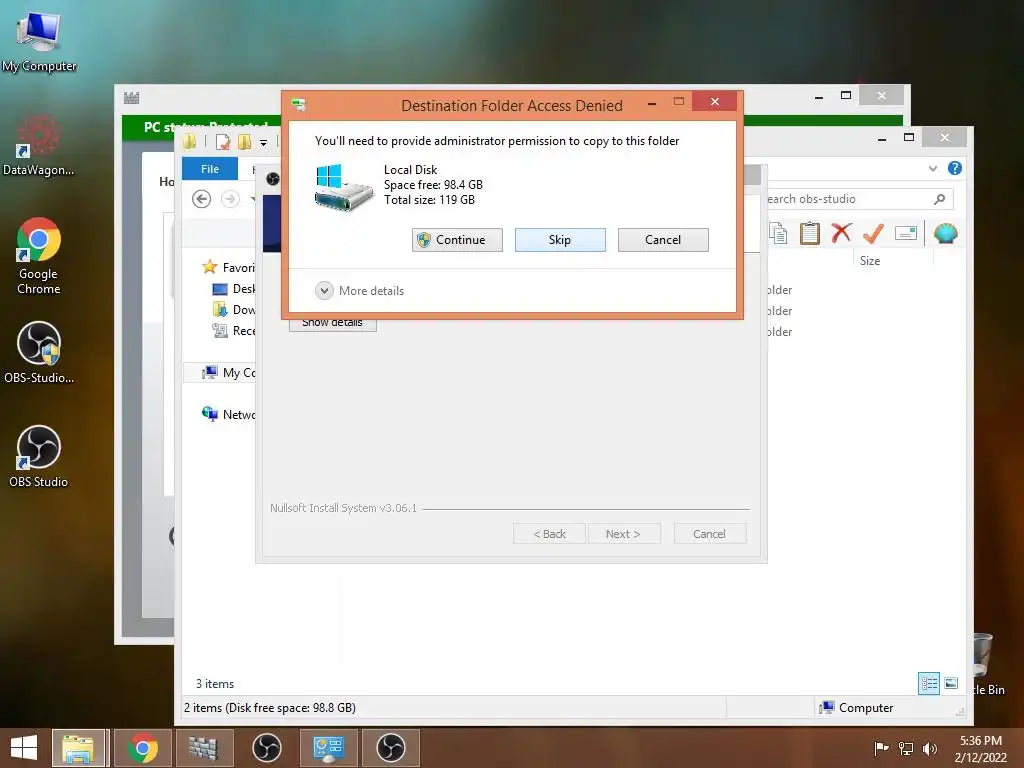Open control panel icon in taskbar
The image size is (1024, 768).
click(328, 748)
